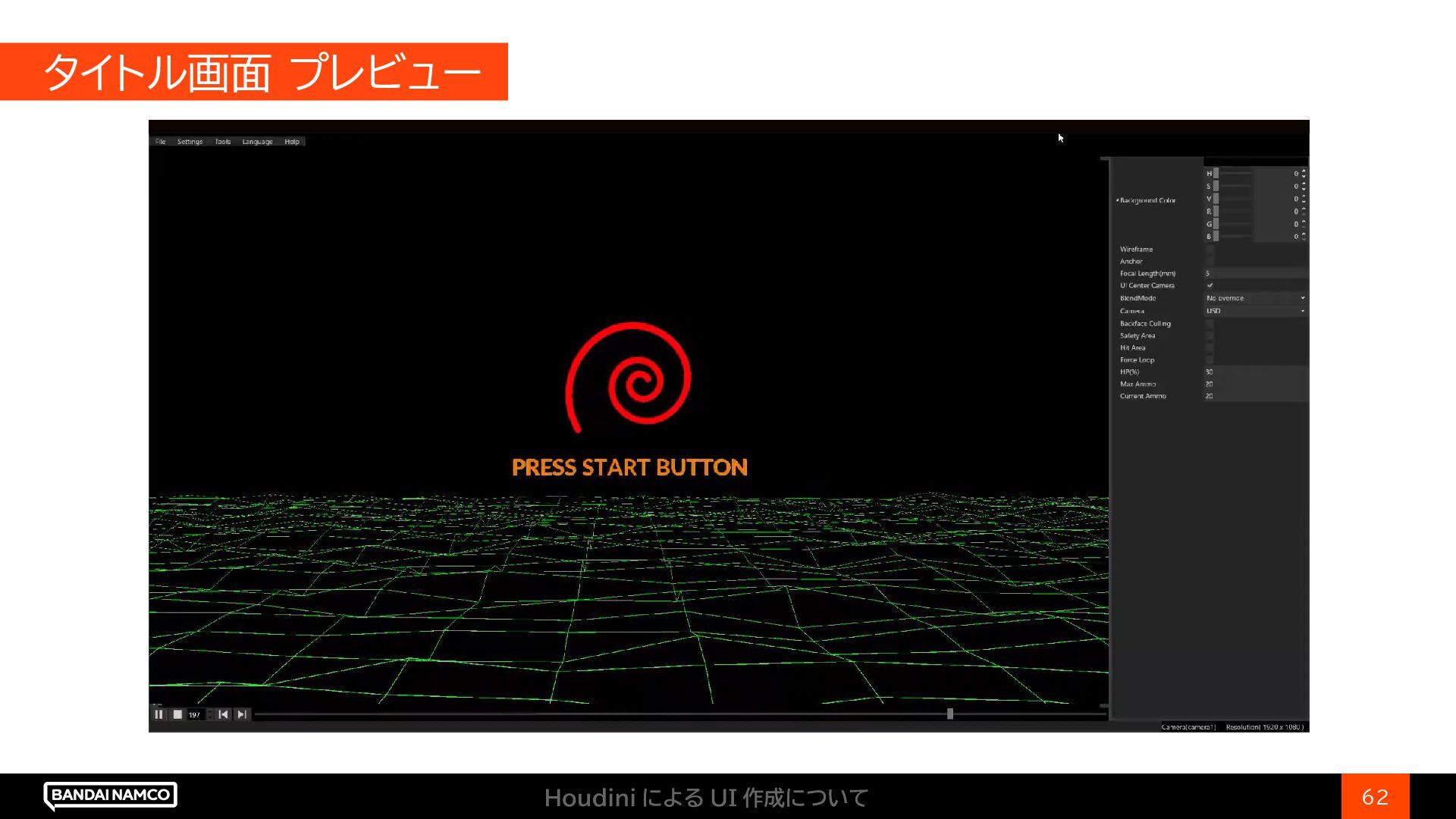Open the Camera USD dropdown
Screen dimensions: 1456x819
click(1255, 311)
